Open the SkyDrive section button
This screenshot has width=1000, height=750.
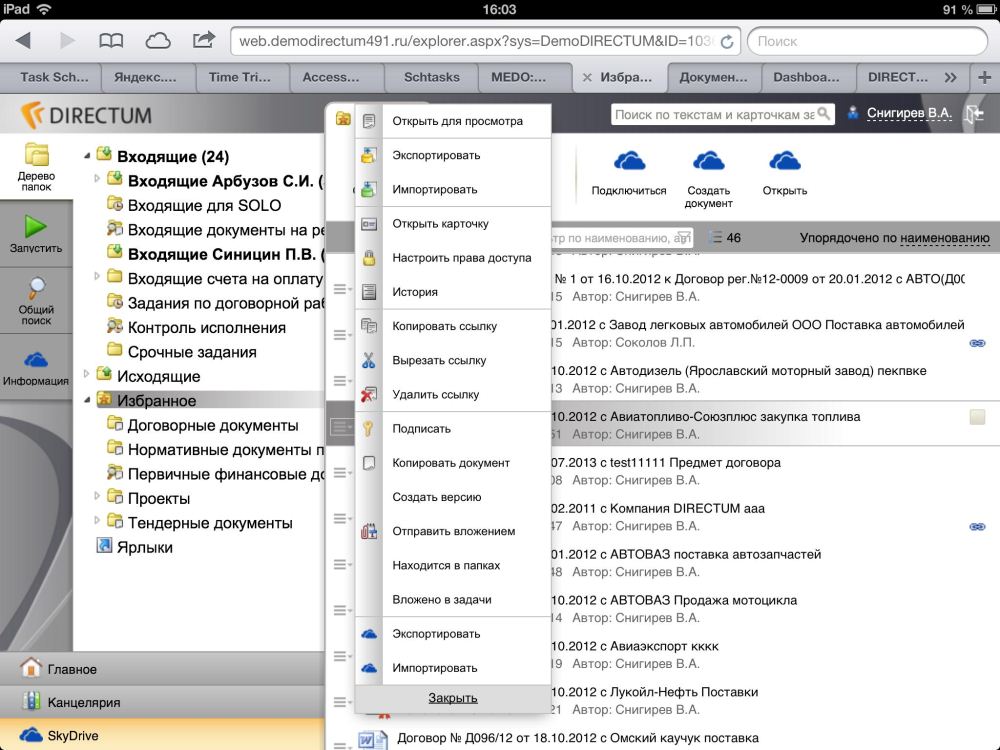(x=163, y=735)
